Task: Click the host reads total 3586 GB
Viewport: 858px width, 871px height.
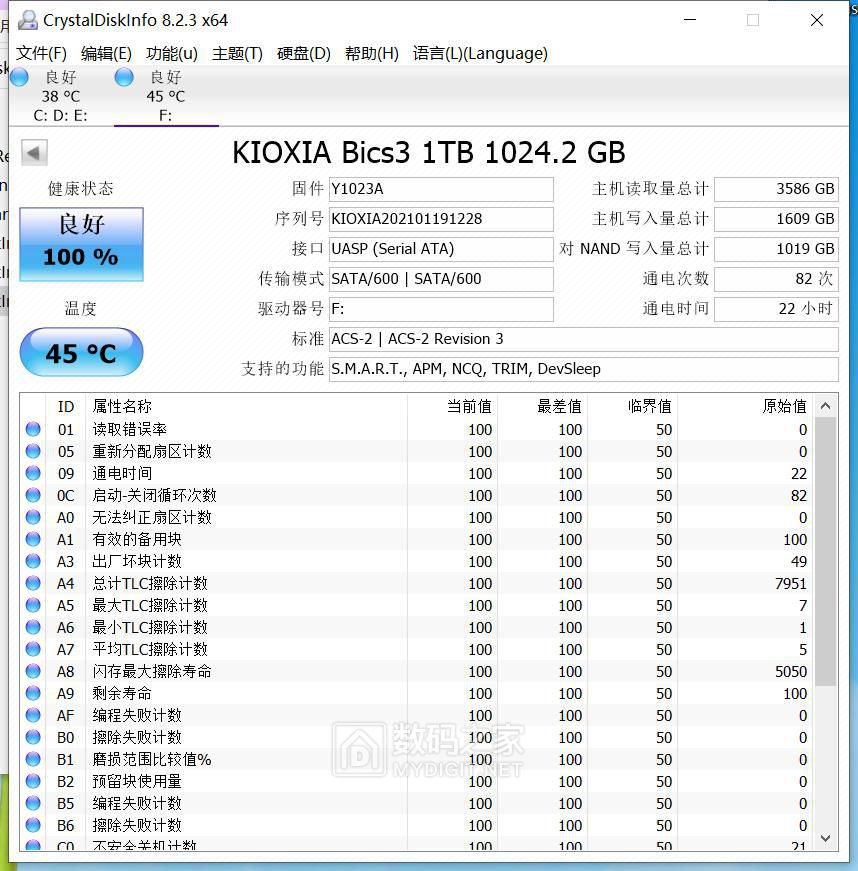Action: tap(776, 189)
